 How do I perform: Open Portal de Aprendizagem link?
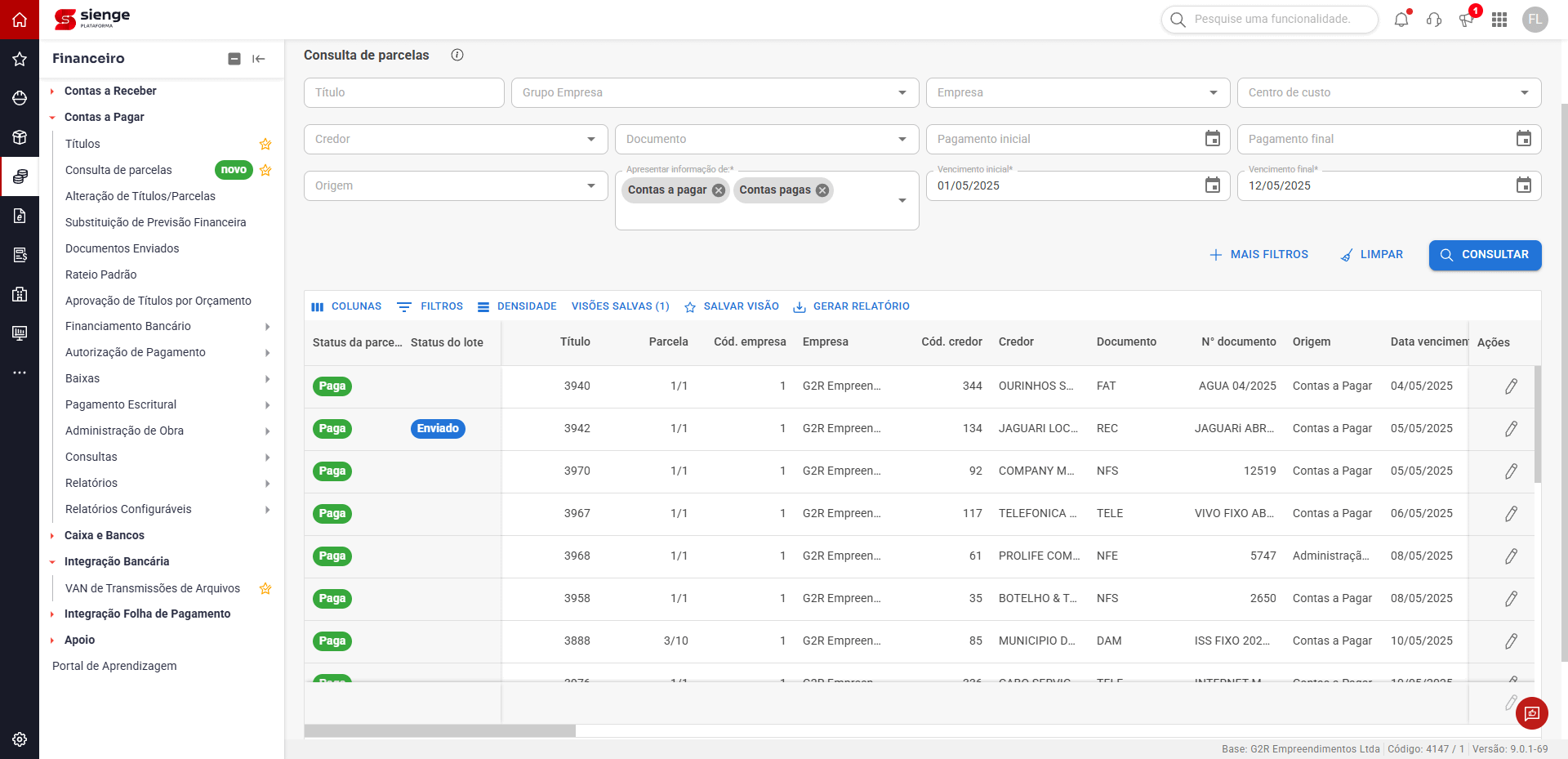click(114, 666)
